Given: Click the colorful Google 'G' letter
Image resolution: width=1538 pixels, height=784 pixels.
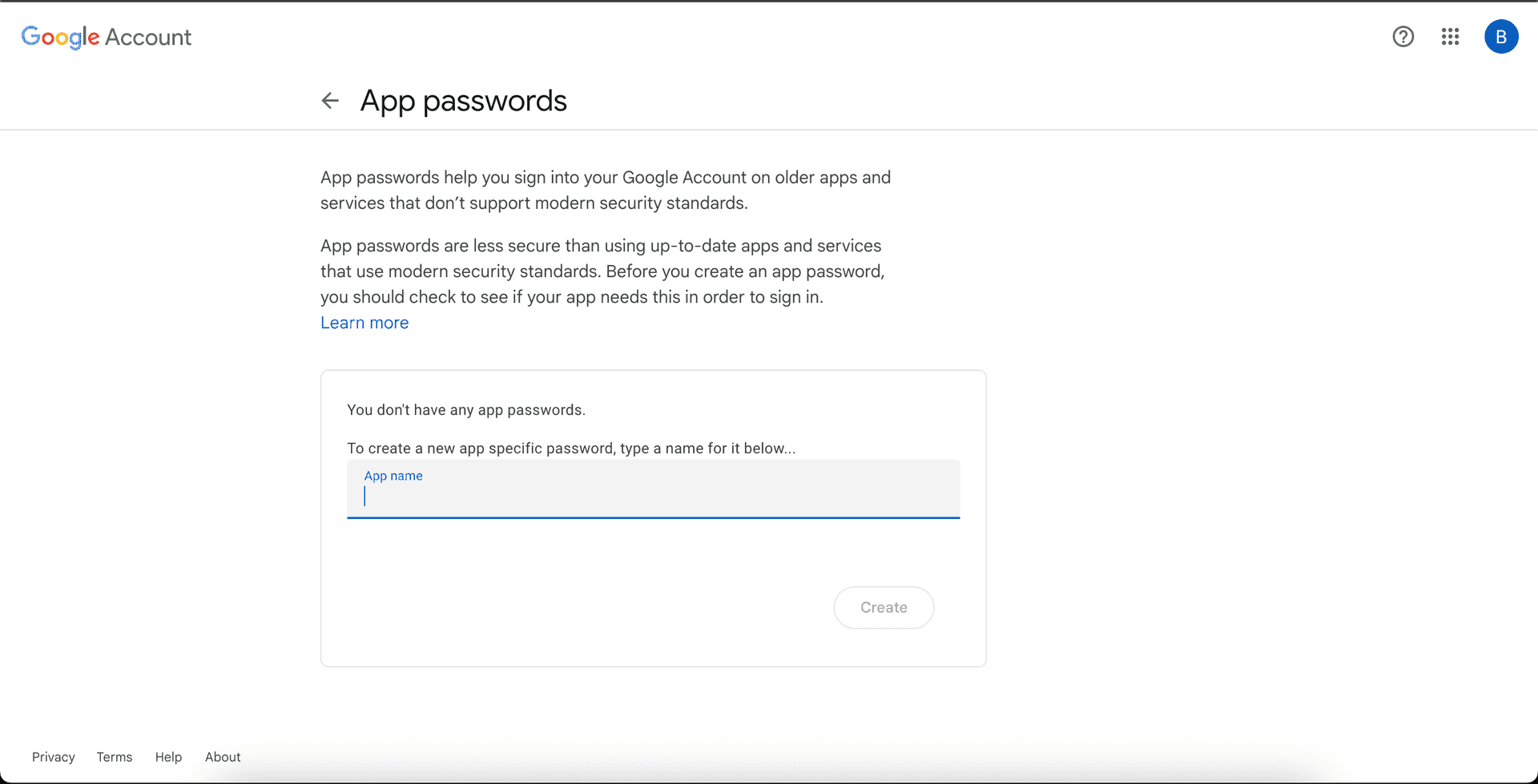Looking at the screenshot, I should tap(30, 37).
